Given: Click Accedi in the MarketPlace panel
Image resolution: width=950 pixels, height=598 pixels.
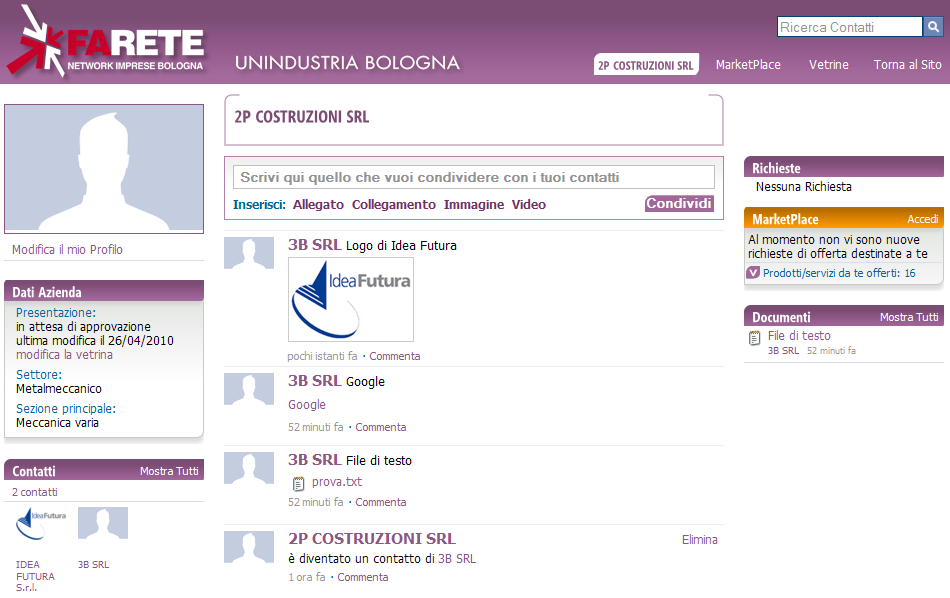Looking at the screenshot, I should (923, 219).
